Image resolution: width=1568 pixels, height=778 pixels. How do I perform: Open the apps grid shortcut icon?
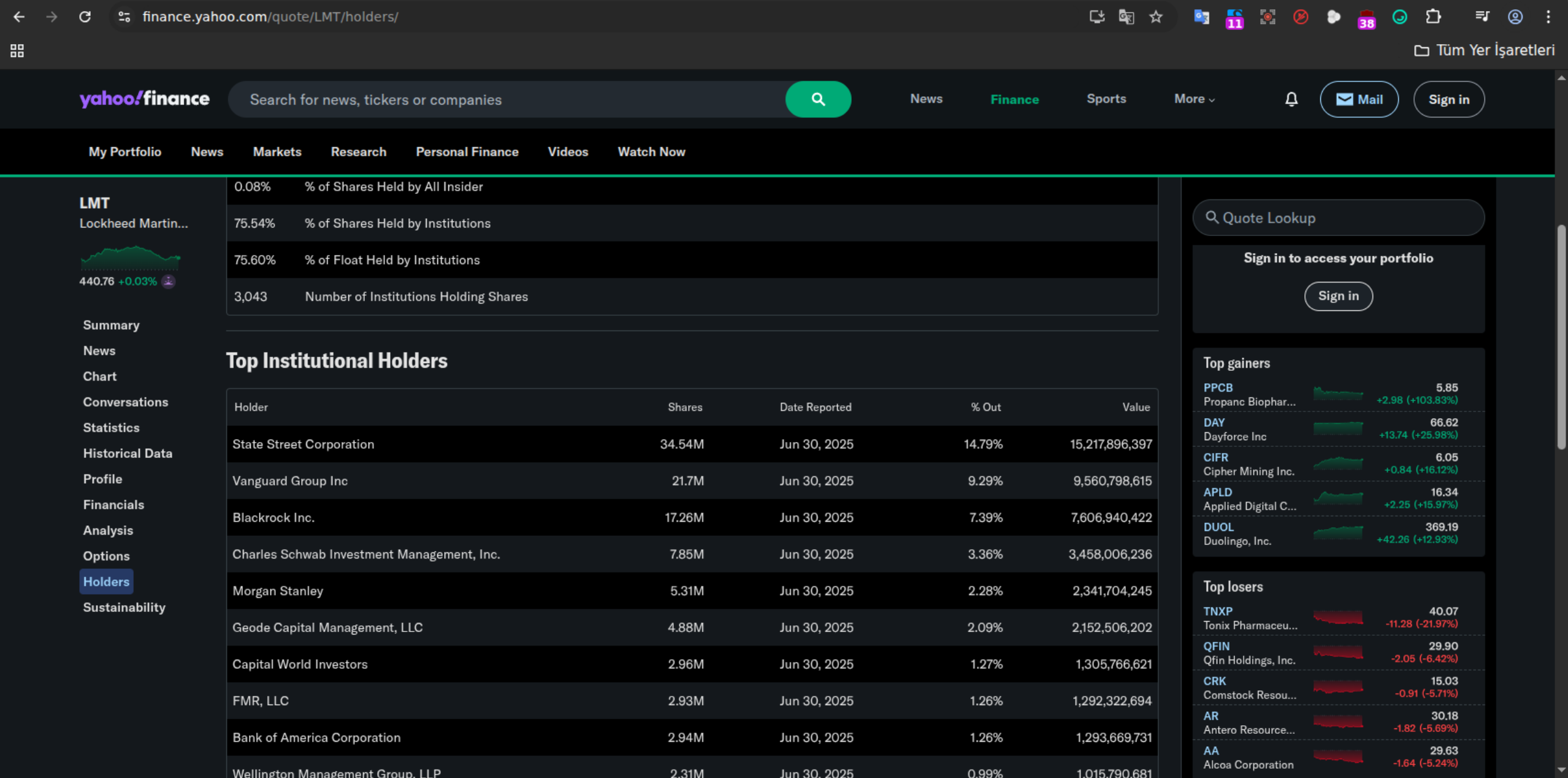[x=17, y=51]
